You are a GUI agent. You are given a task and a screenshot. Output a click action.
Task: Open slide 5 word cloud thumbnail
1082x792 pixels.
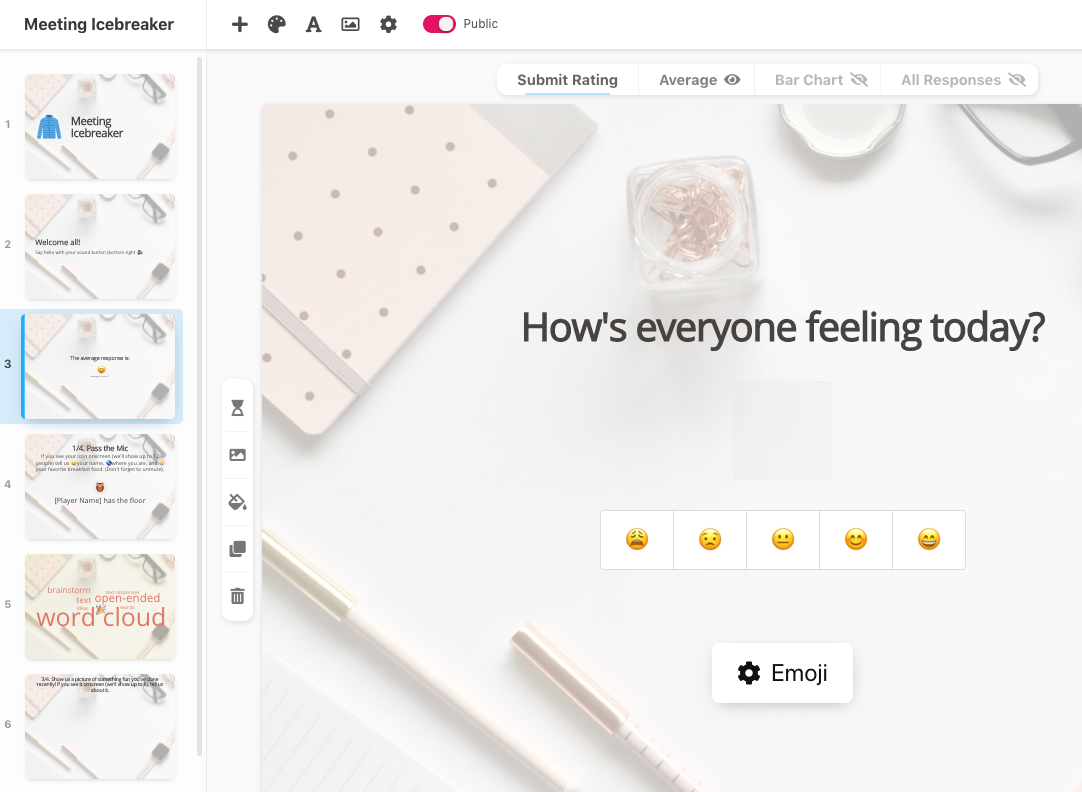pyautogui.click(x=100, y=606)
